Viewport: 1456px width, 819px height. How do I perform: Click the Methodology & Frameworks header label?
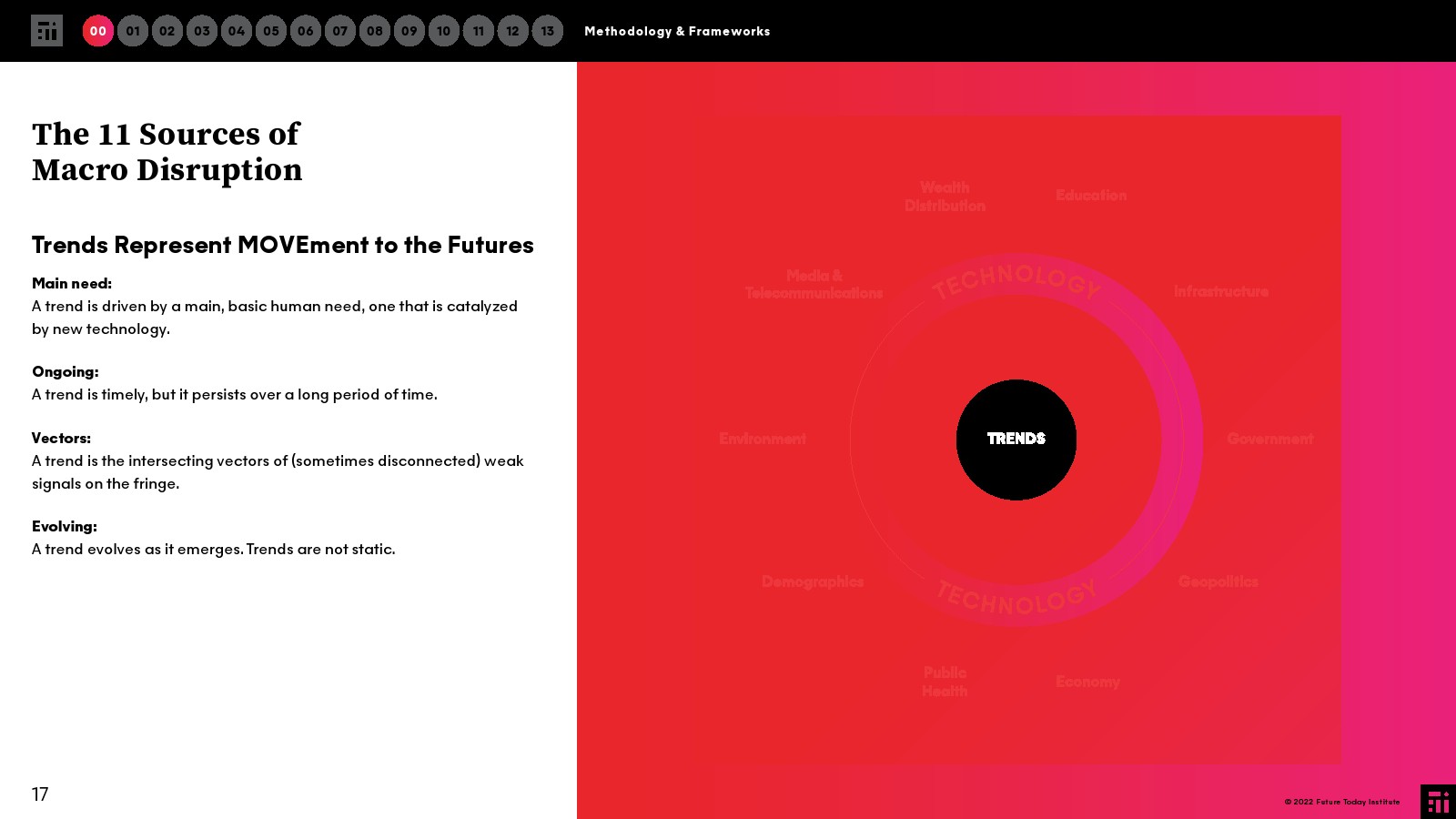tap(677, 31)
